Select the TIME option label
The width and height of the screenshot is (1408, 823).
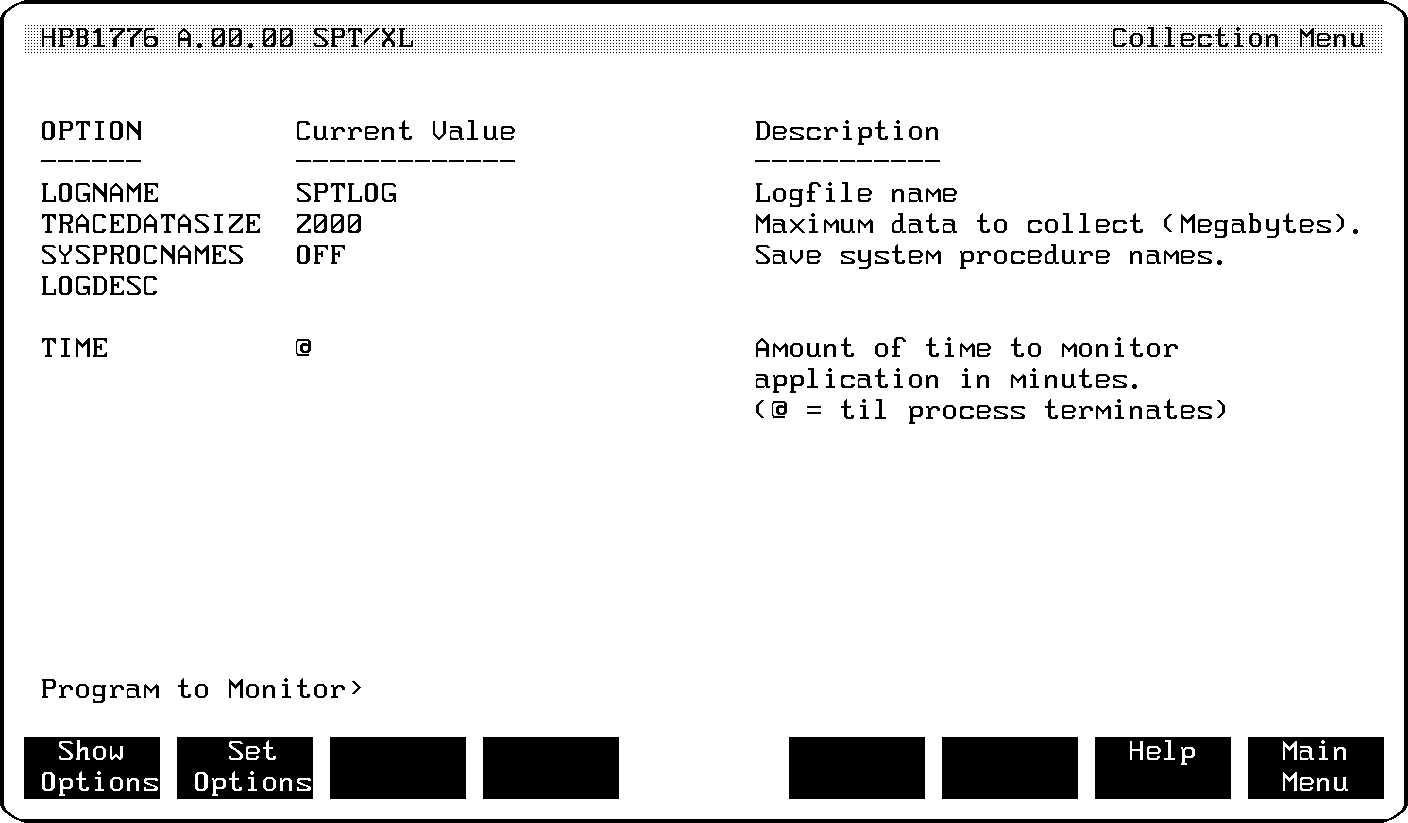74,349
